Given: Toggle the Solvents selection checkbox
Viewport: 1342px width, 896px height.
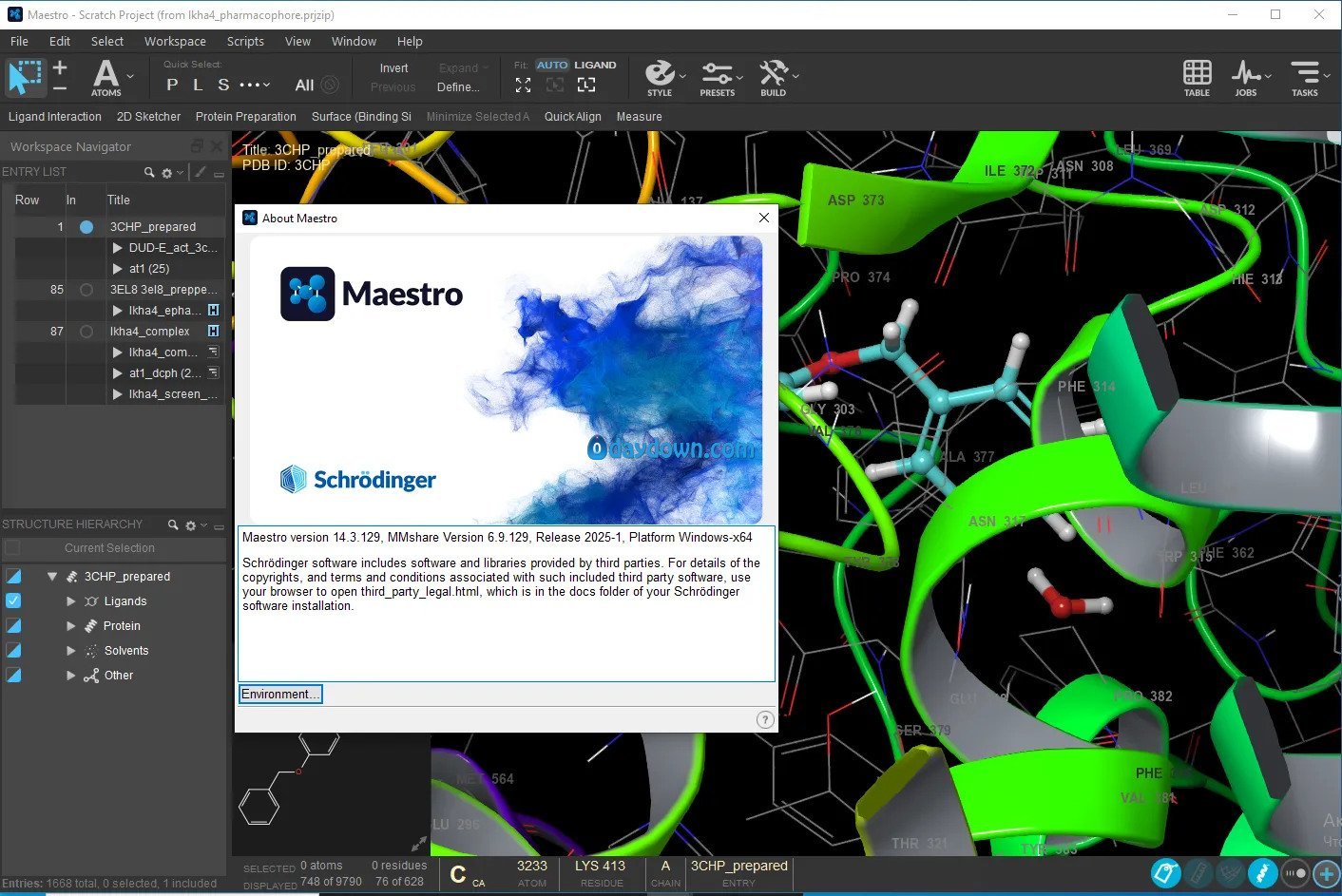Looking at the screenshot, I should tap(13, 651).
